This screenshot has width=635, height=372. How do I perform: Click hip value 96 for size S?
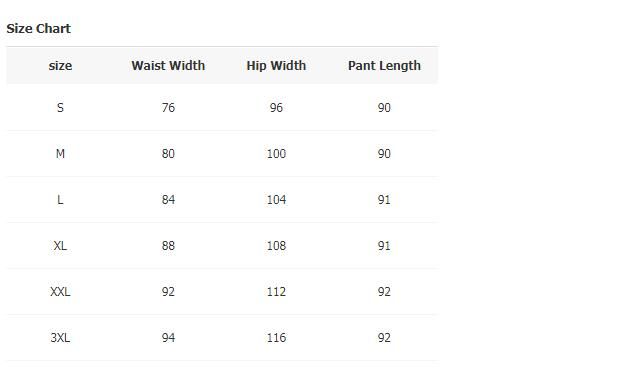tap(276, 108)
